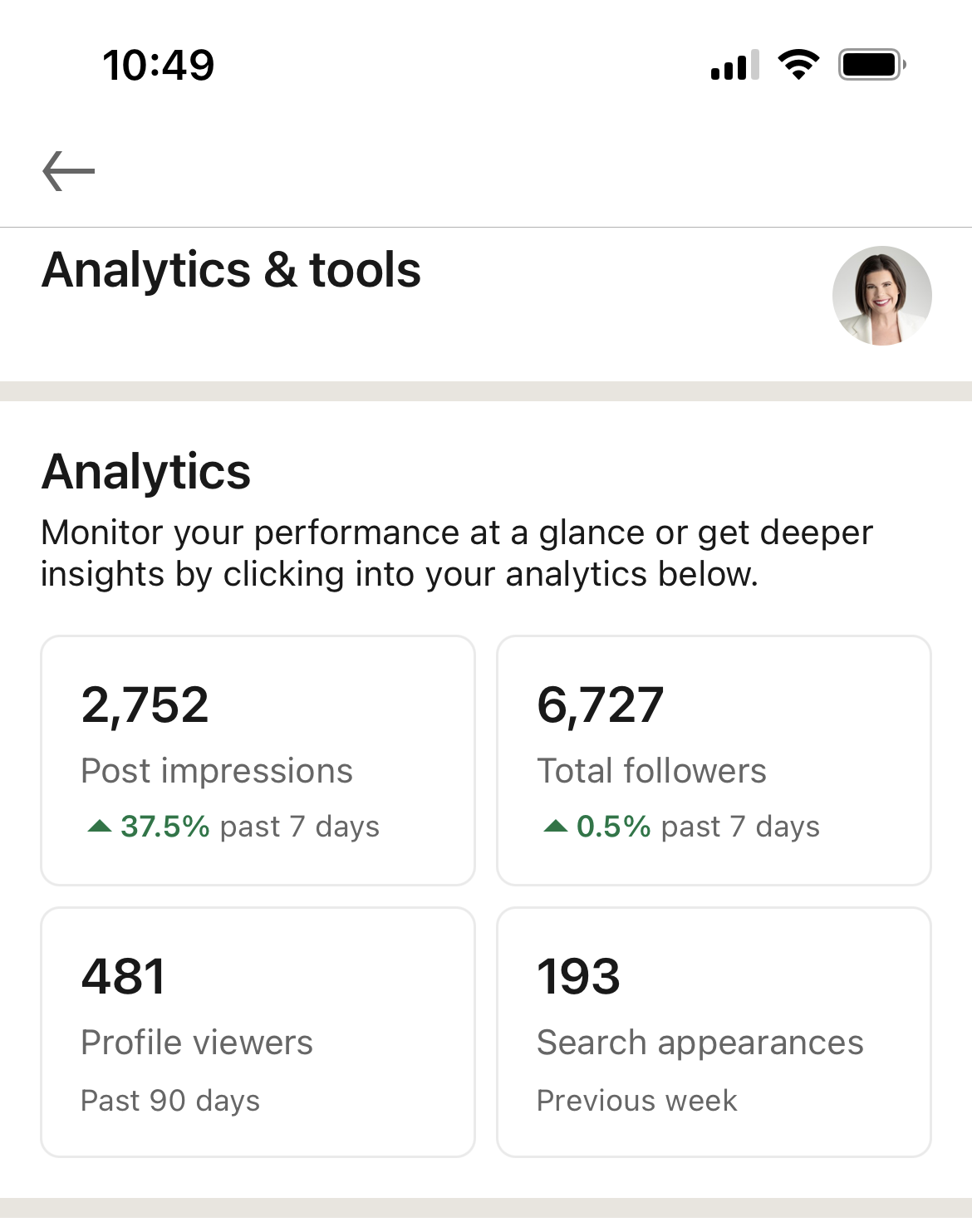The image size is (972, 1232).
Task: Tap the Wi-Fi status icon
Action: coord(798,65)
